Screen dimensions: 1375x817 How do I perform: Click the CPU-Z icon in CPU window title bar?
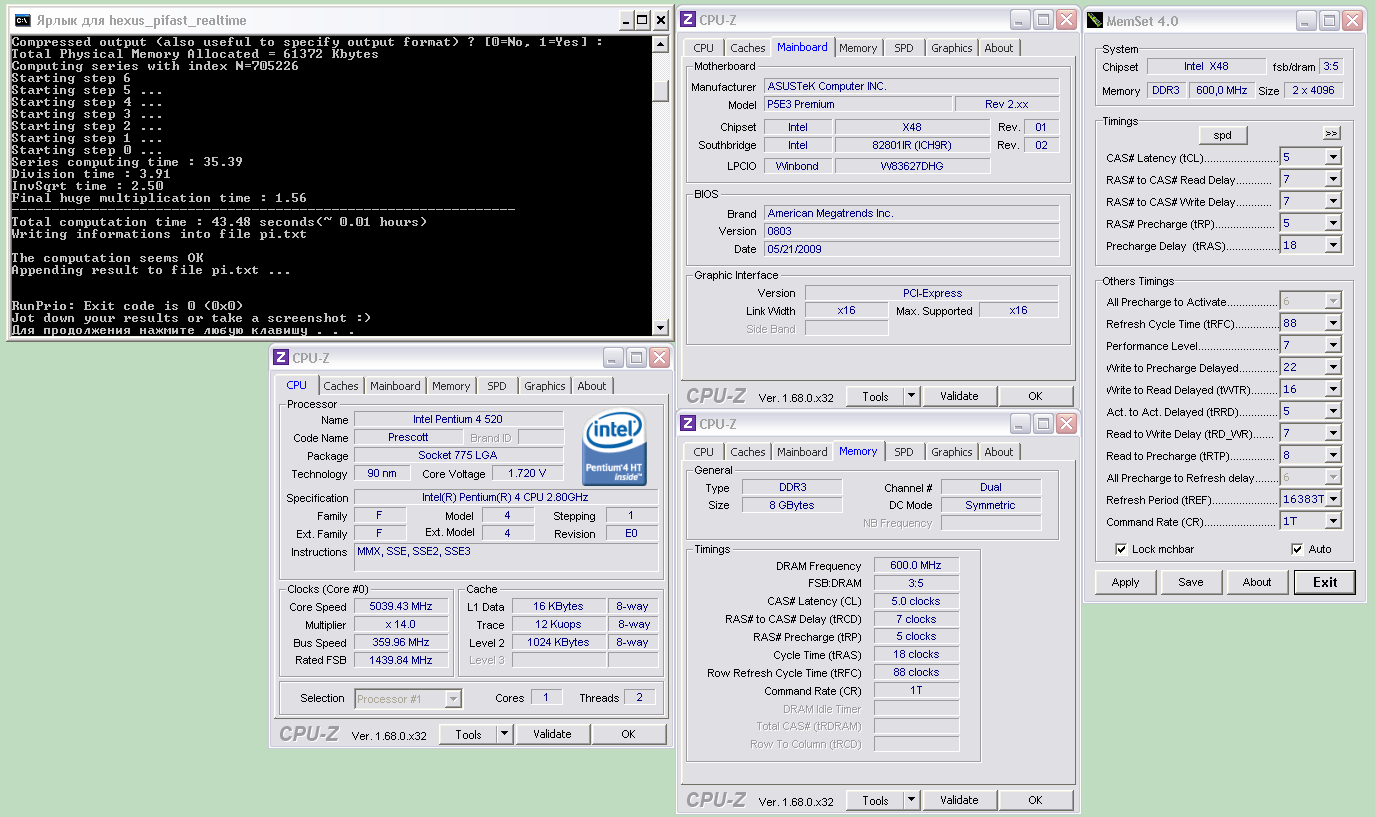click(x=281, y=357)
